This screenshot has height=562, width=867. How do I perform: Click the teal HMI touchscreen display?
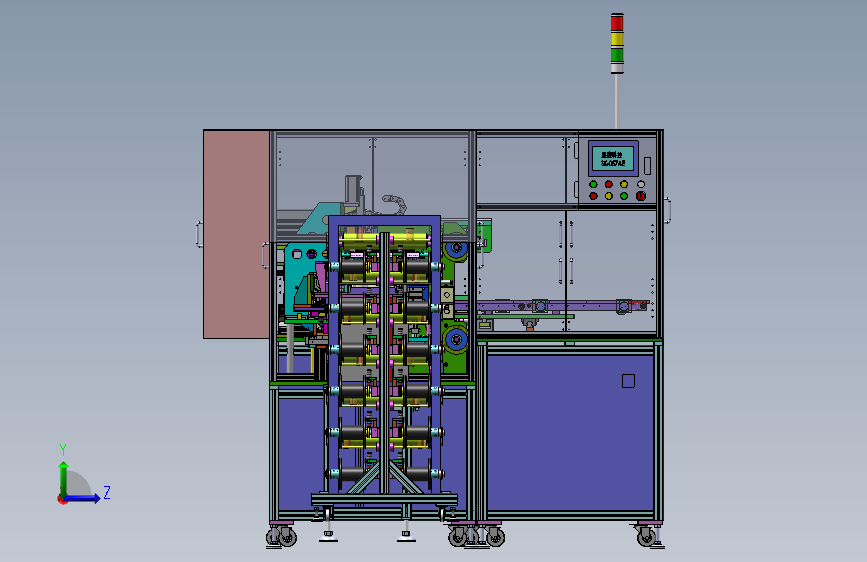(613, 159)
